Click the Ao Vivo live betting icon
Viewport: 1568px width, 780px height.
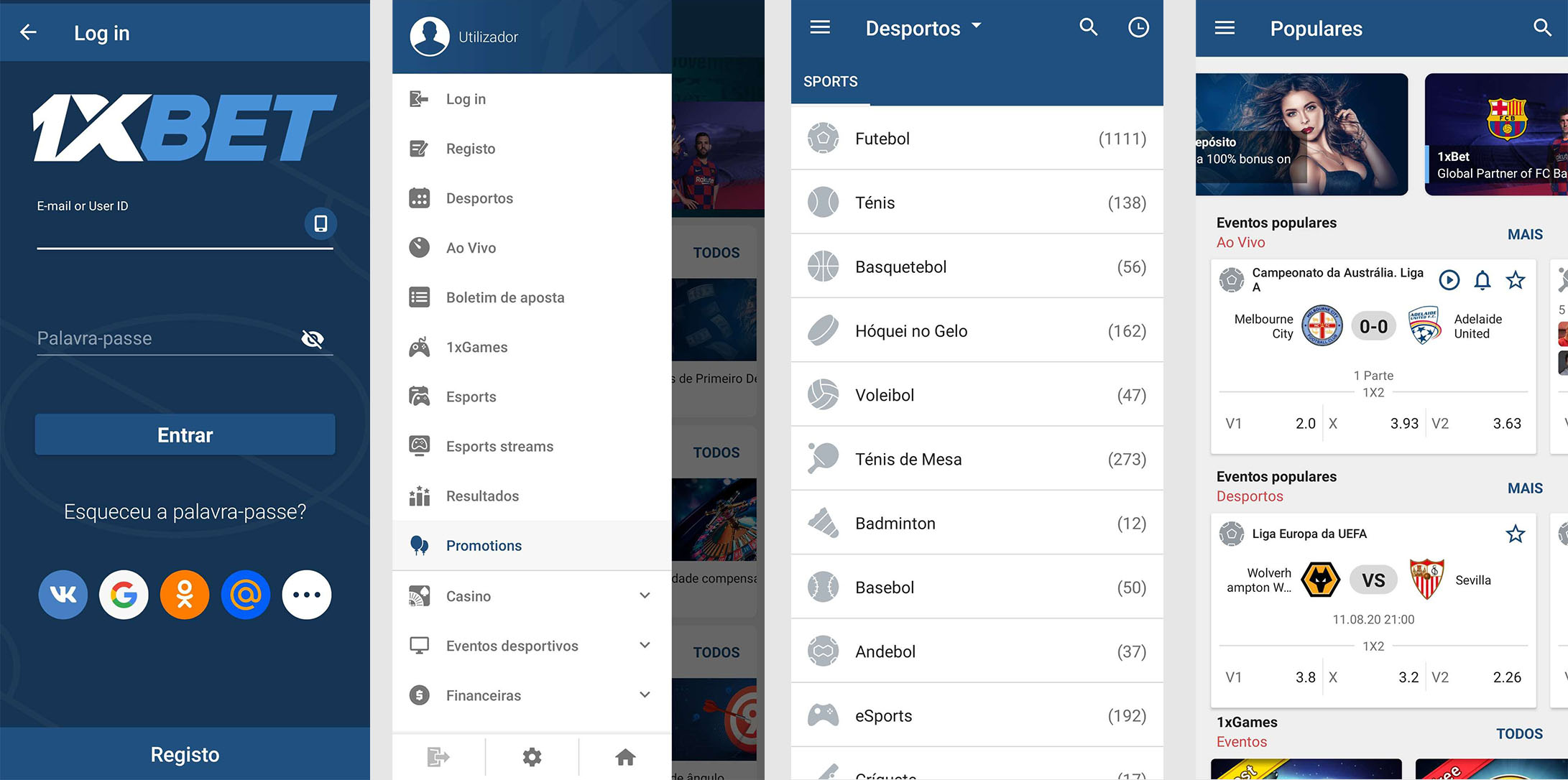click(x=418, y=247)
